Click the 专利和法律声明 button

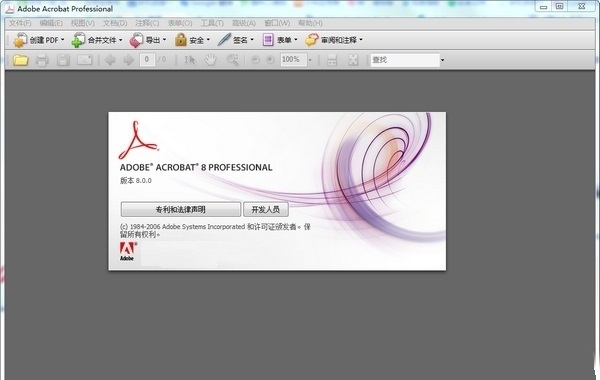pyautogui.click(x=181, y=209)
